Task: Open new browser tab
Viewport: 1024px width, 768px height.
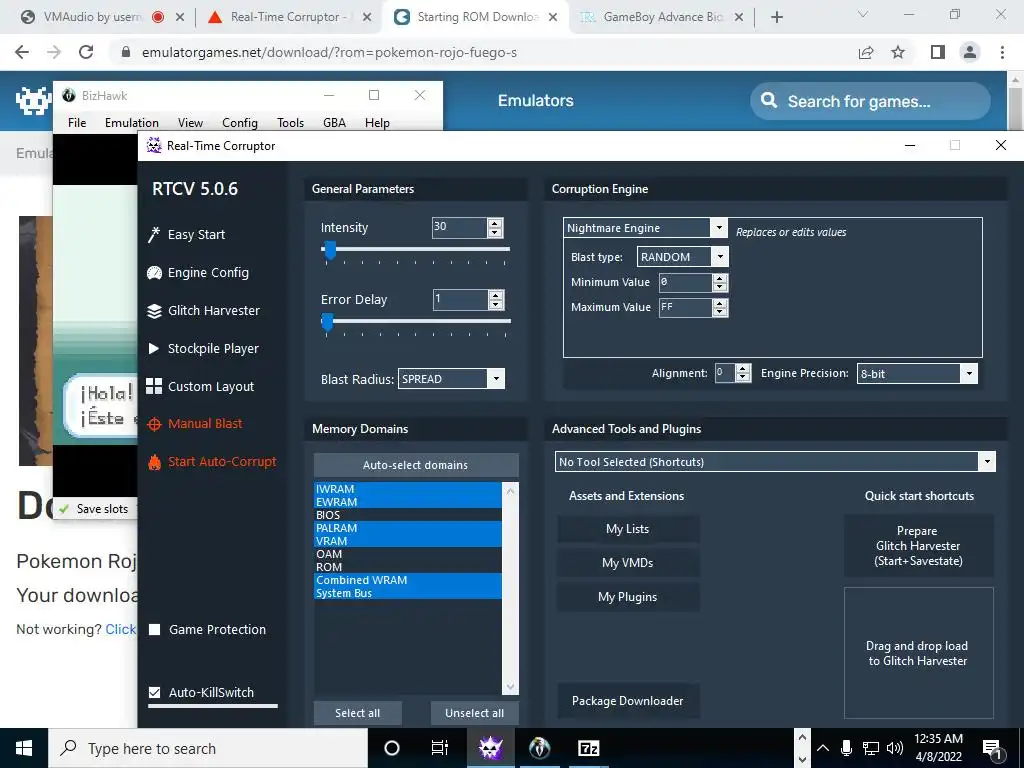Action: (776, 17)
